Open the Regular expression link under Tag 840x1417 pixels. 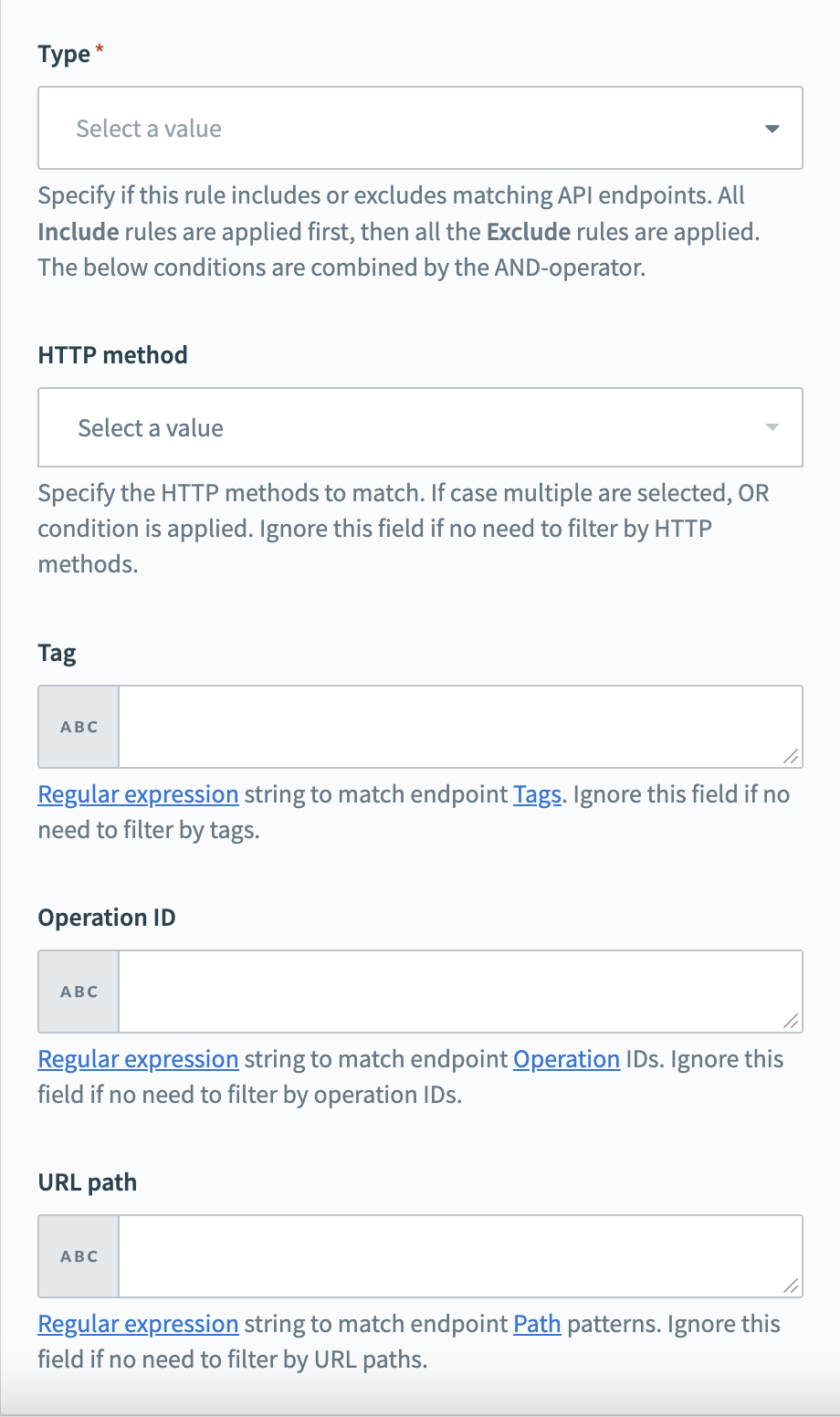137,794
